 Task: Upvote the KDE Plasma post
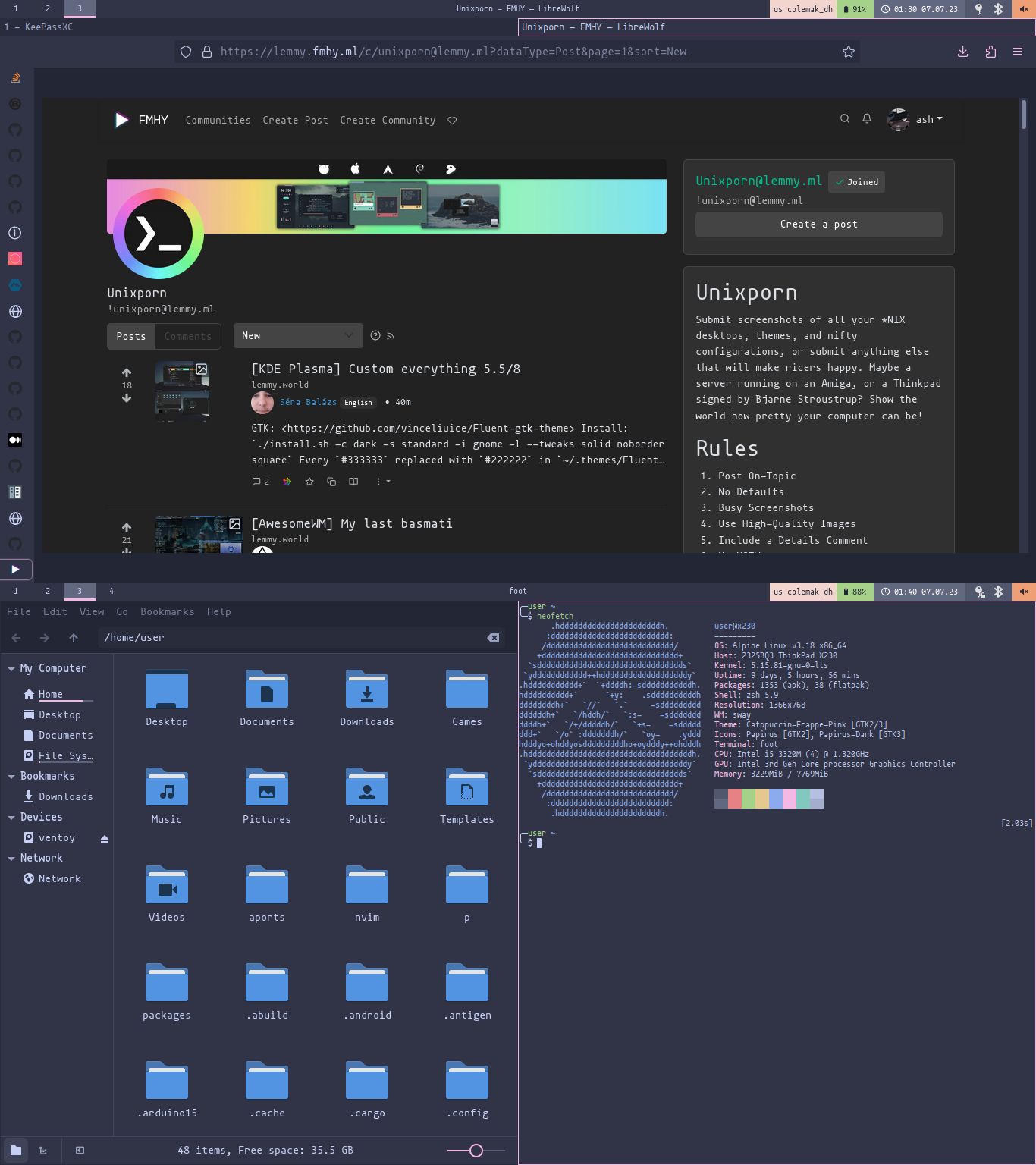pyautogui.click(x=127, y=372)
